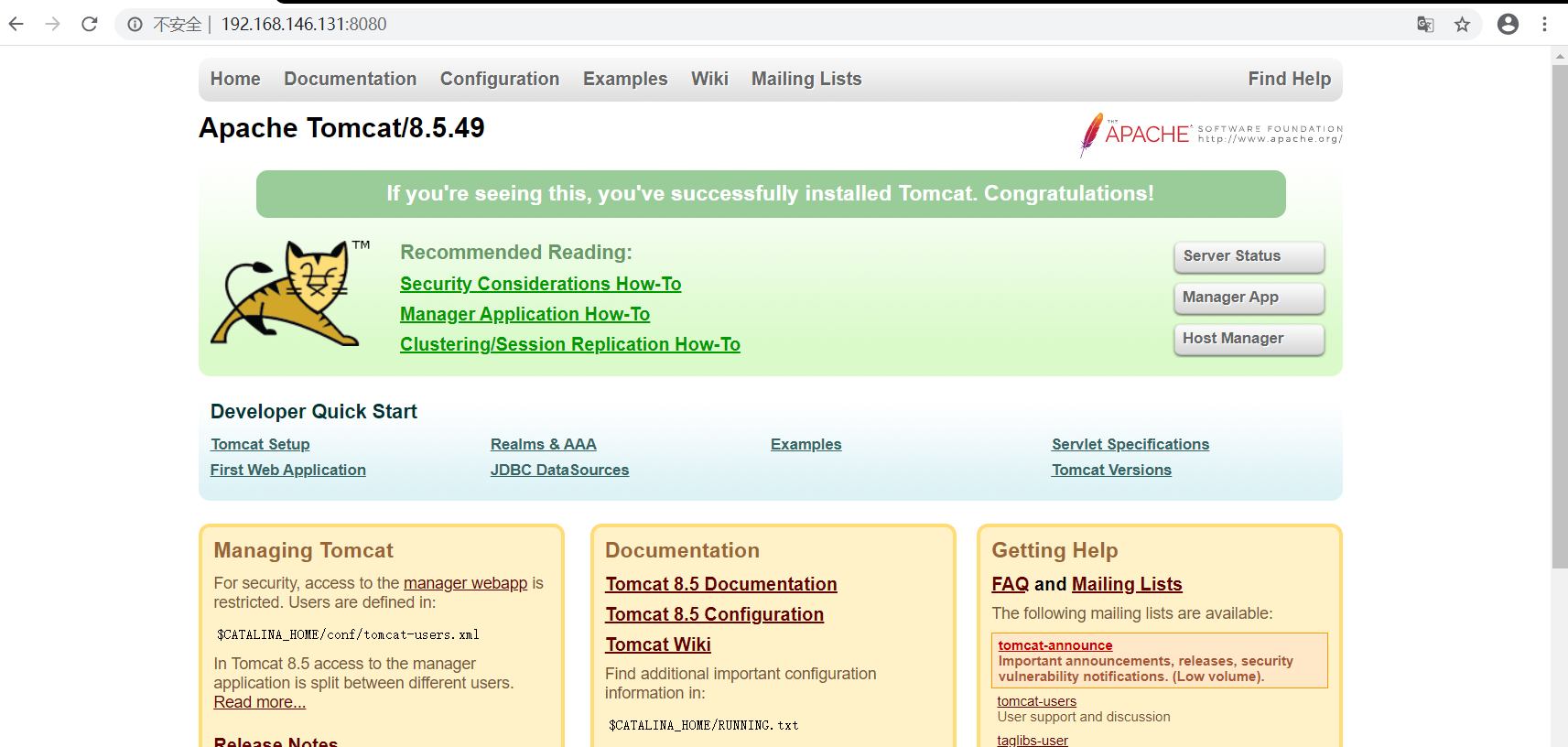
Task: Open the Mailing Lists navigation item in top bar
Action: click(x=806, y=79)
